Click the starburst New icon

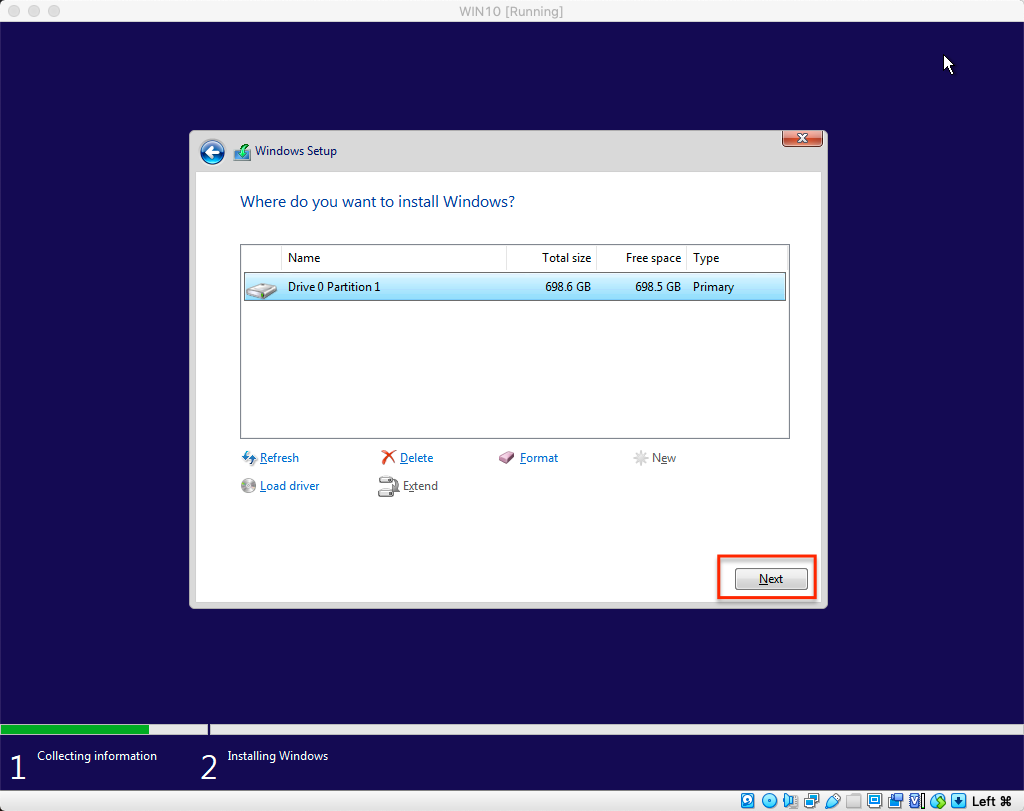641,458
